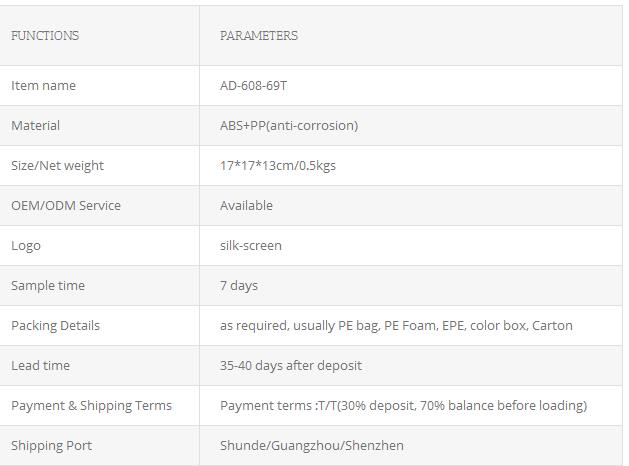Click the 17*17*13cm/0.5kgs value

pos(278,166)
